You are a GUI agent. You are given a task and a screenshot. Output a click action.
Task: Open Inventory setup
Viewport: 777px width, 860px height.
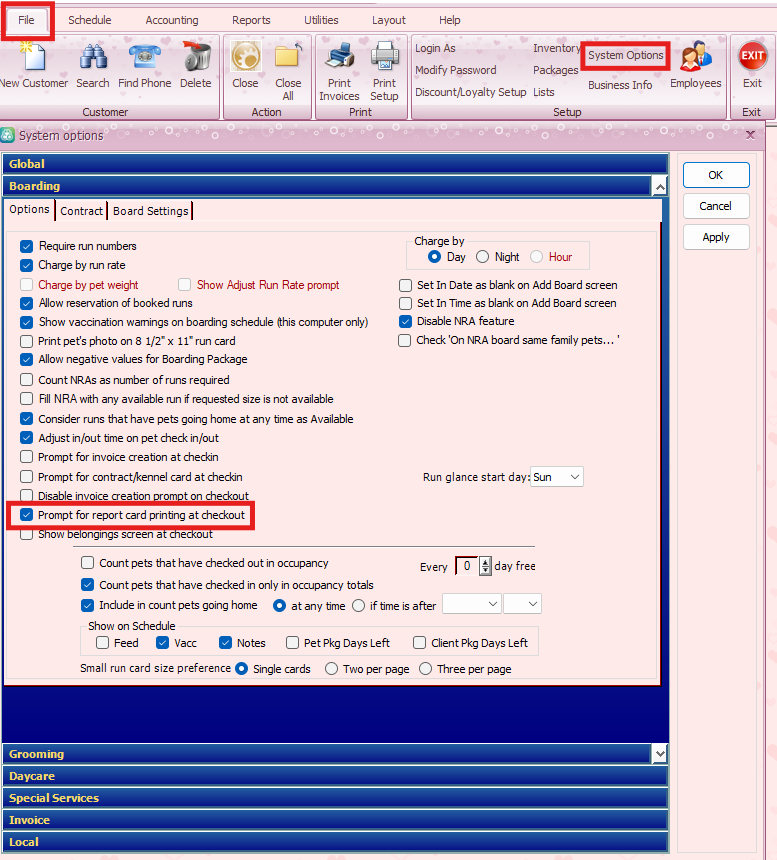point(556,48)
